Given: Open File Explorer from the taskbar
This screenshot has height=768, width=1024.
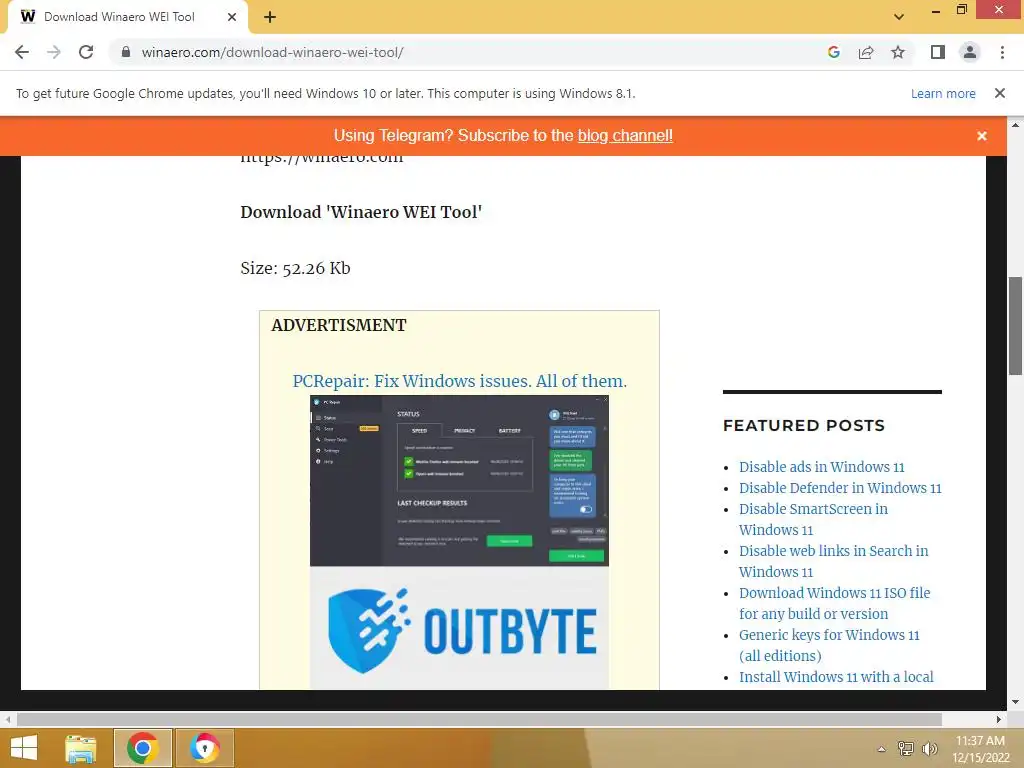Looking at the screenshot, I should tap(81, 748).
